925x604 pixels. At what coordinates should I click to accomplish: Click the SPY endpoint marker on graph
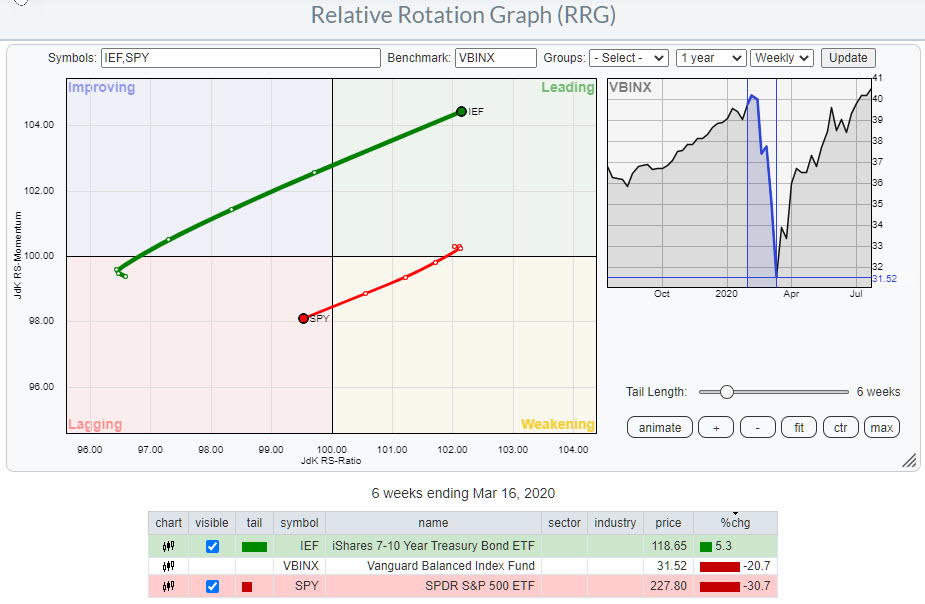coord(303,318)
